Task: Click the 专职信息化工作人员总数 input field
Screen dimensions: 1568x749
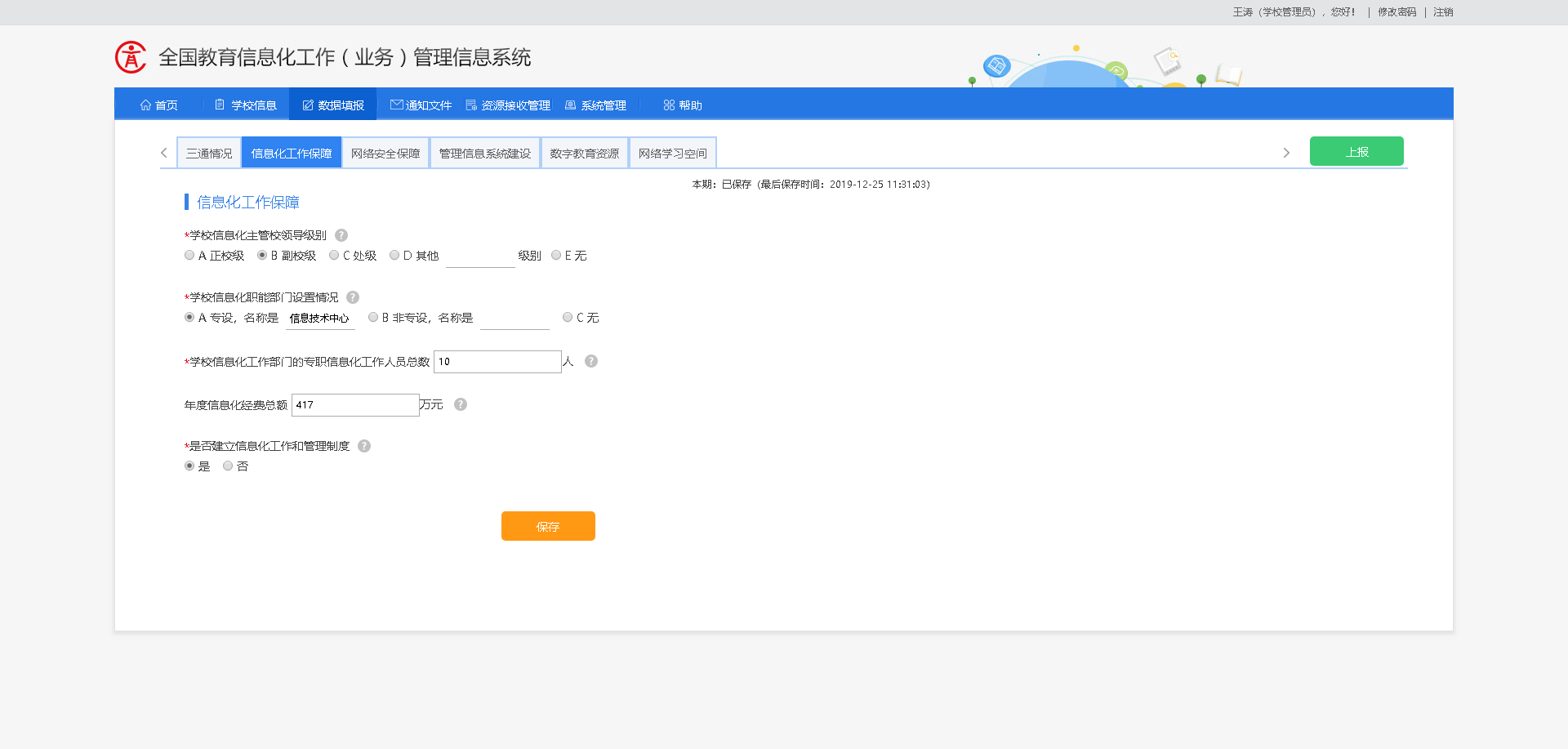Action: pyautogui.click(x=496, y=361)
